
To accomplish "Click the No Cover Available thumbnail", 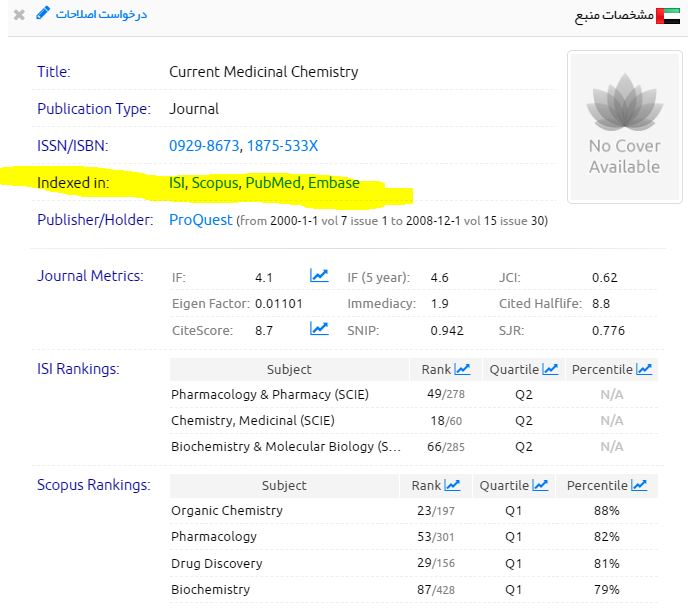I will point(623,127).
